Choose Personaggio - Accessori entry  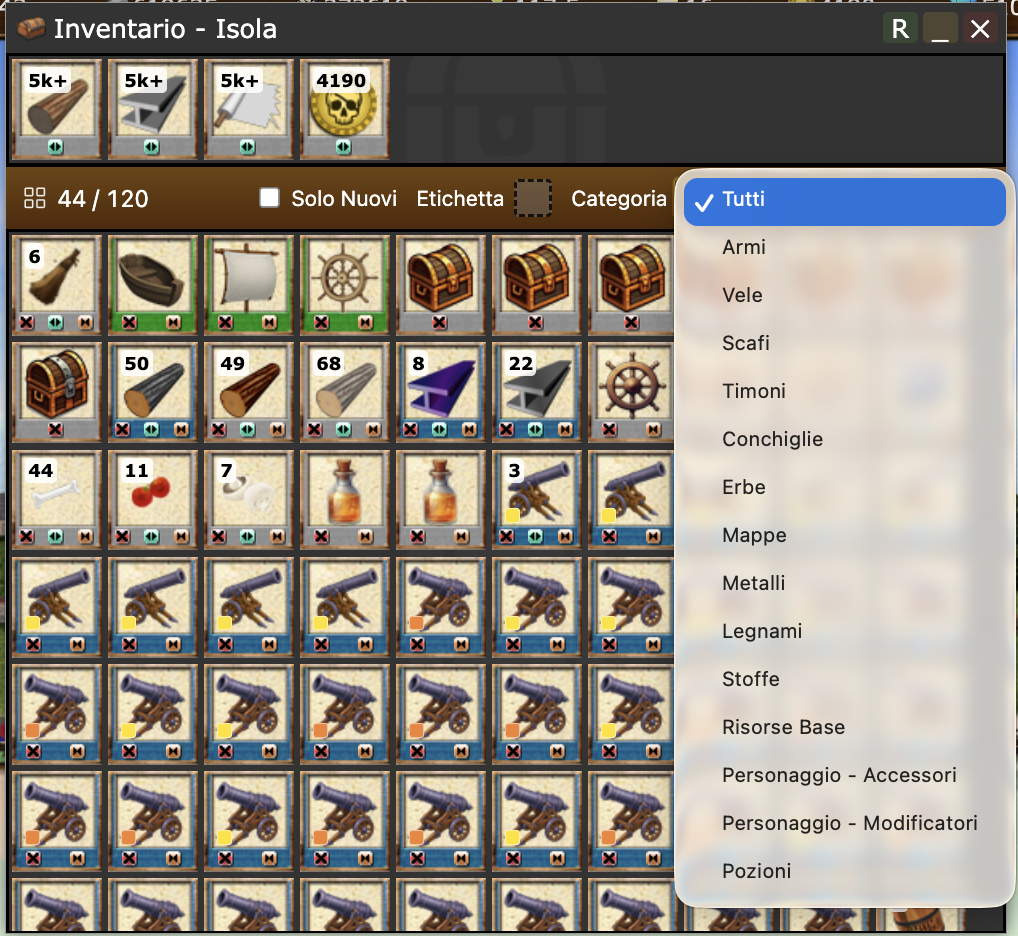click(x=839, y=775)
